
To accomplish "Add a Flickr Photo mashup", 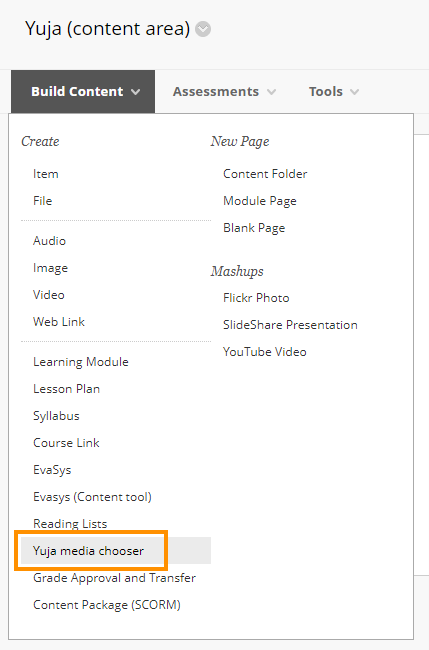I will click(x=256, y=298).
